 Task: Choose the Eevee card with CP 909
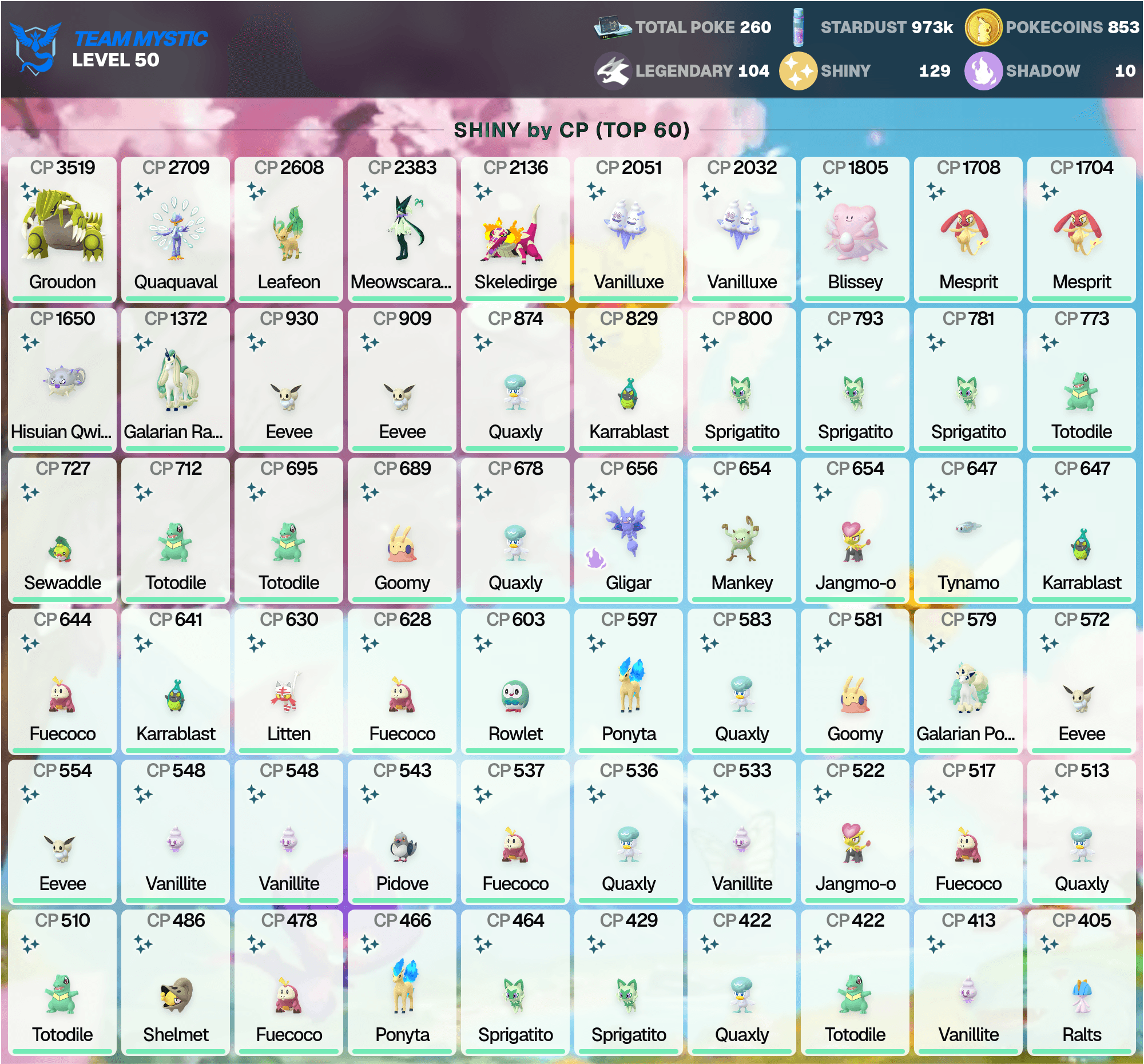pos(402,380)
